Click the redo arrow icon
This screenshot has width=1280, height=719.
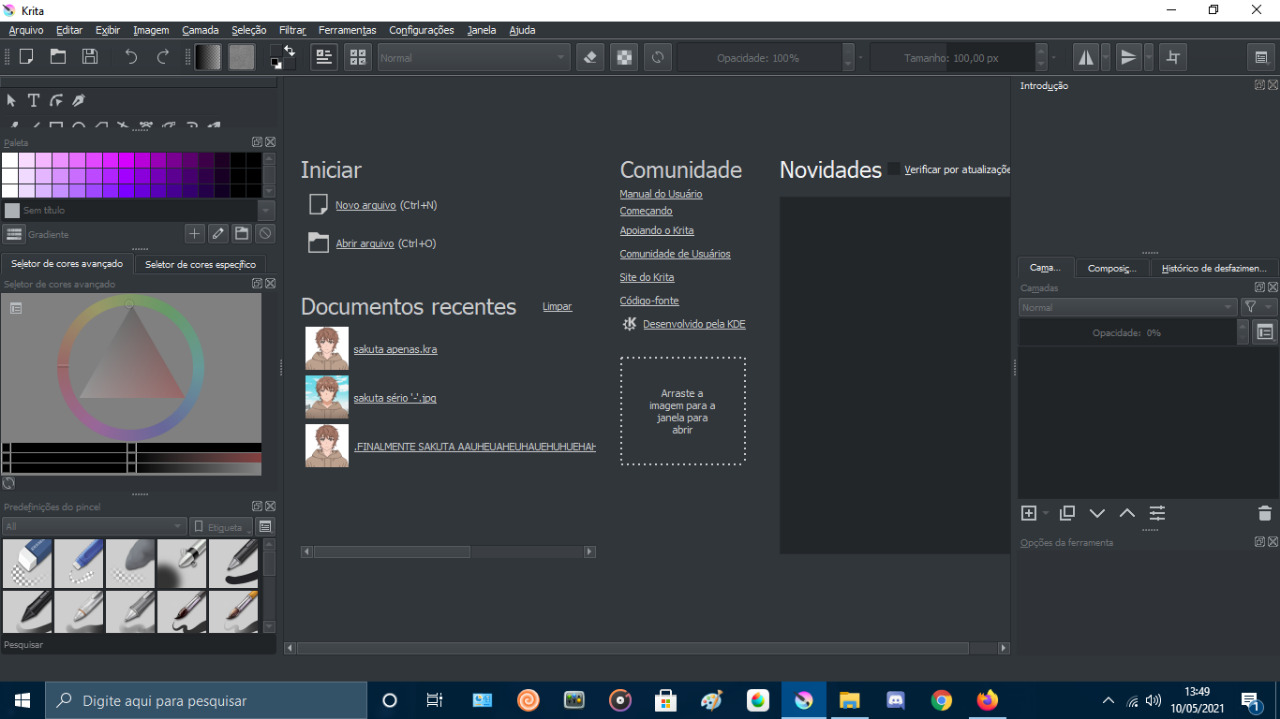click(163, 57)
